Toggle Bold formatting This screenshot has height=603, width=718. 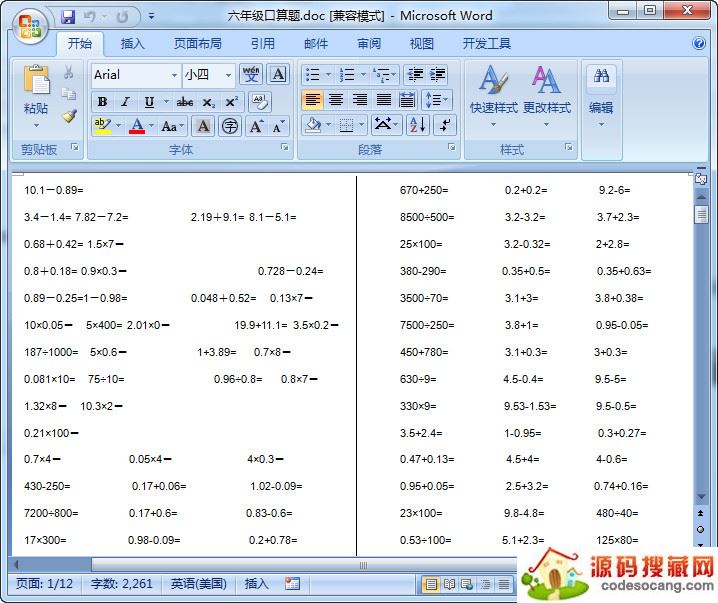[x=102, y=102]
